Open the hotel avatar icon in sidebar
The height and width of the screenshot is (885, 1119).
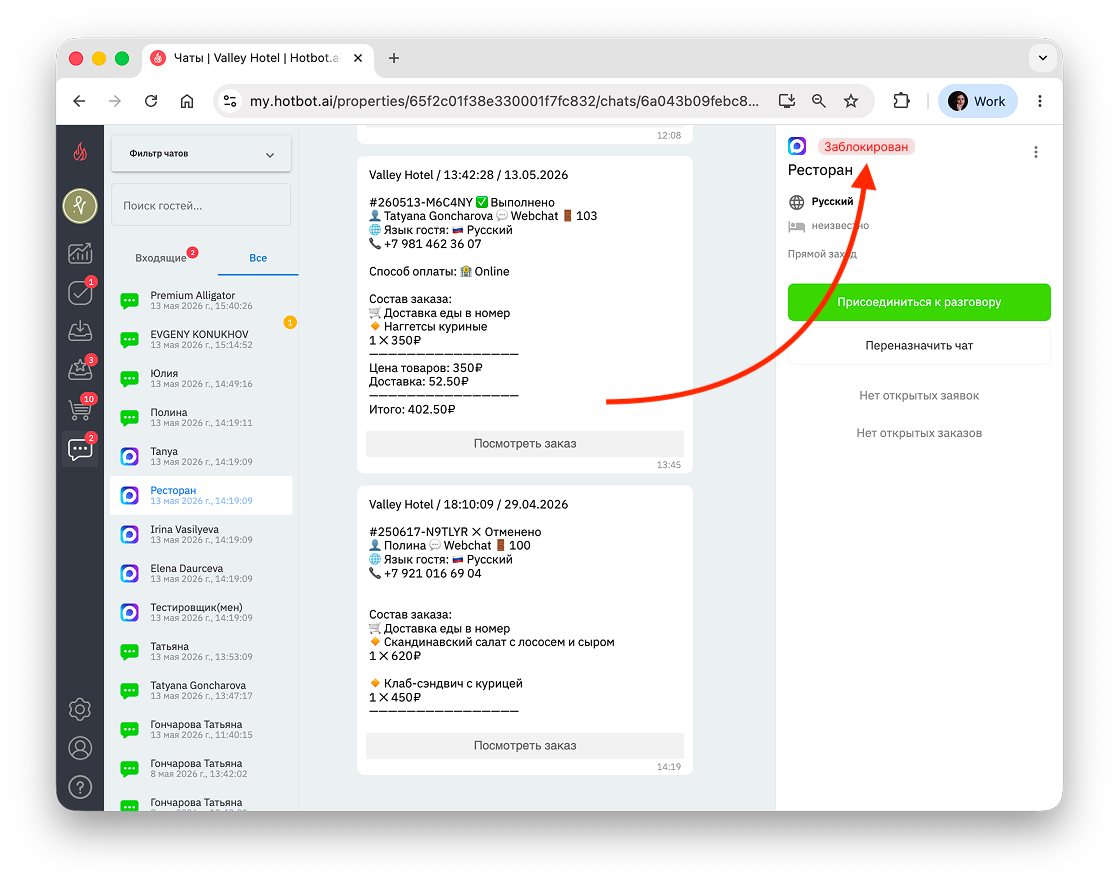coord(80,206)
